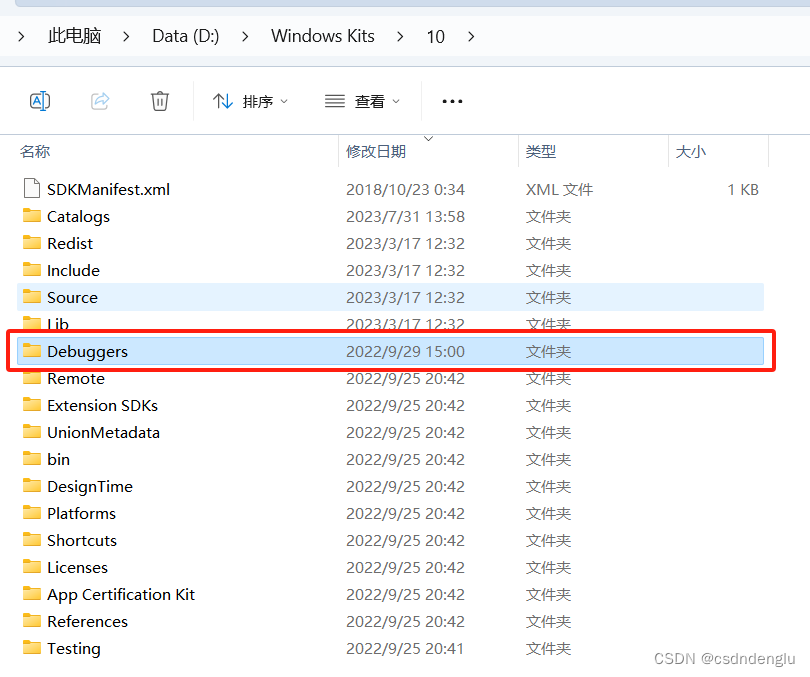
Task: Select the SDKManifest.xml file icon
Action: (x=32, y=188)
